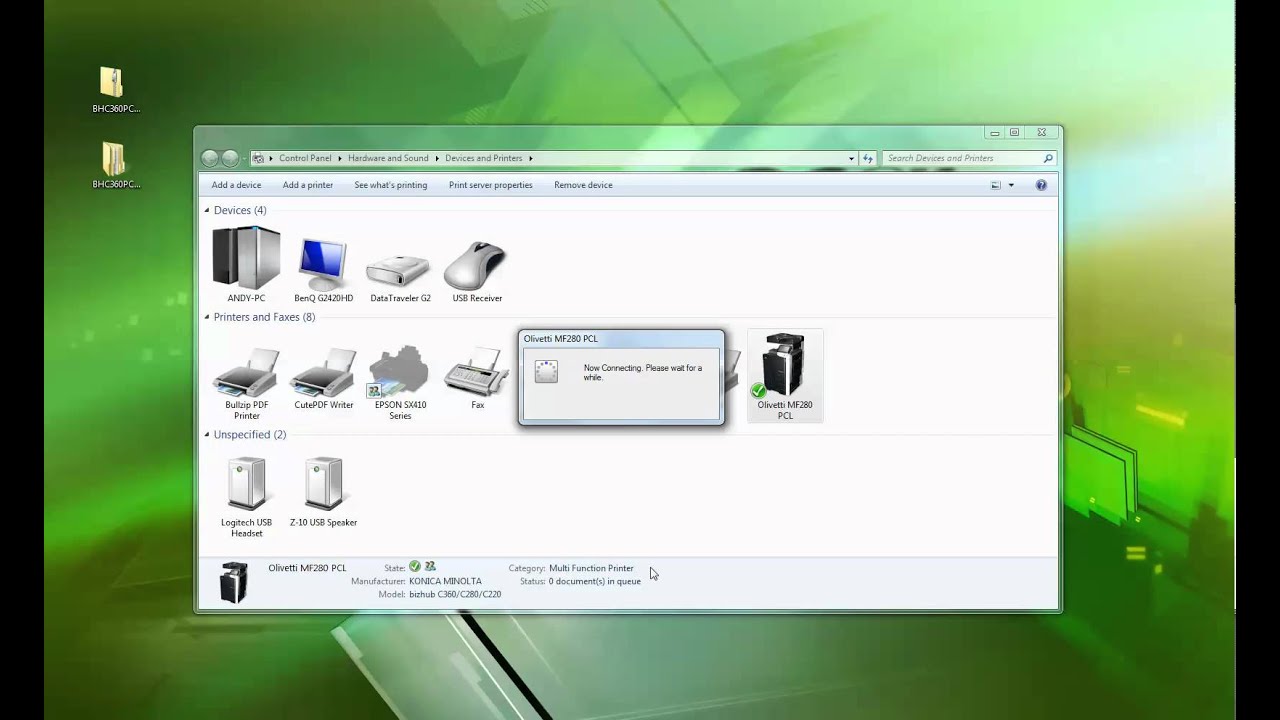Open the first BHC360PC zipped folder on the desktop
The width and height of the screenshot is (1280, 720).
(112, 82)
